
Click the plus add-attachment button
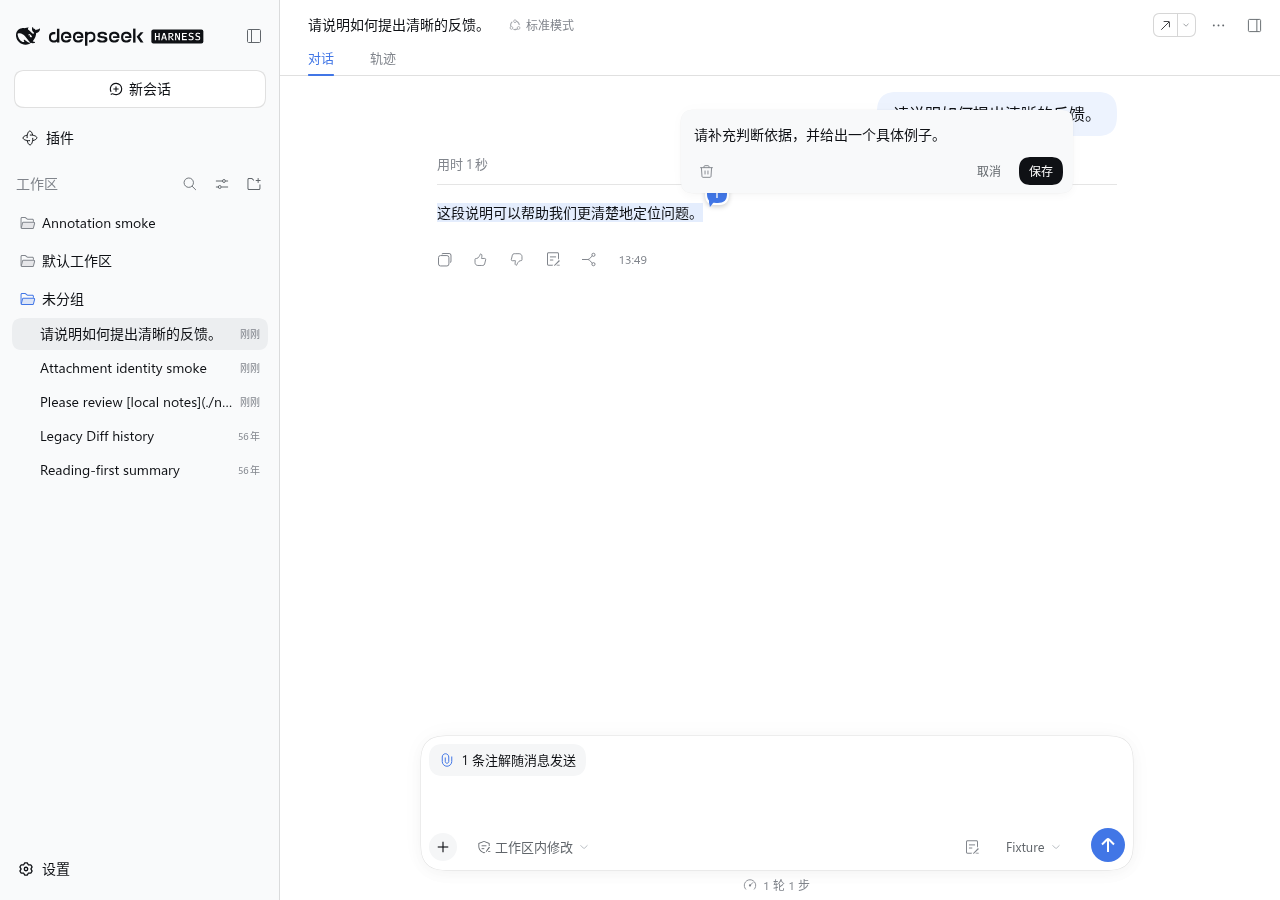pyautogui.click(x=443, y=847)
